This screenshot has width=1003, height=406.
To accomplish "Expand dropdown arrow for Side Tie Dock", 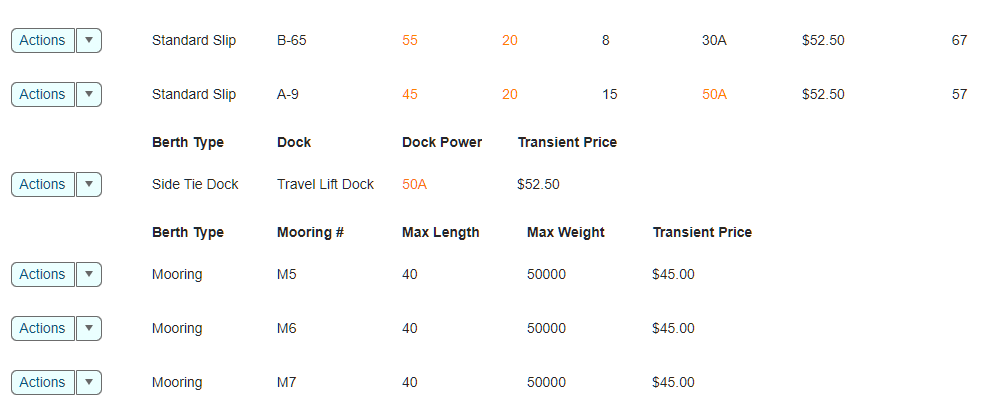I will tap(89, 185).
